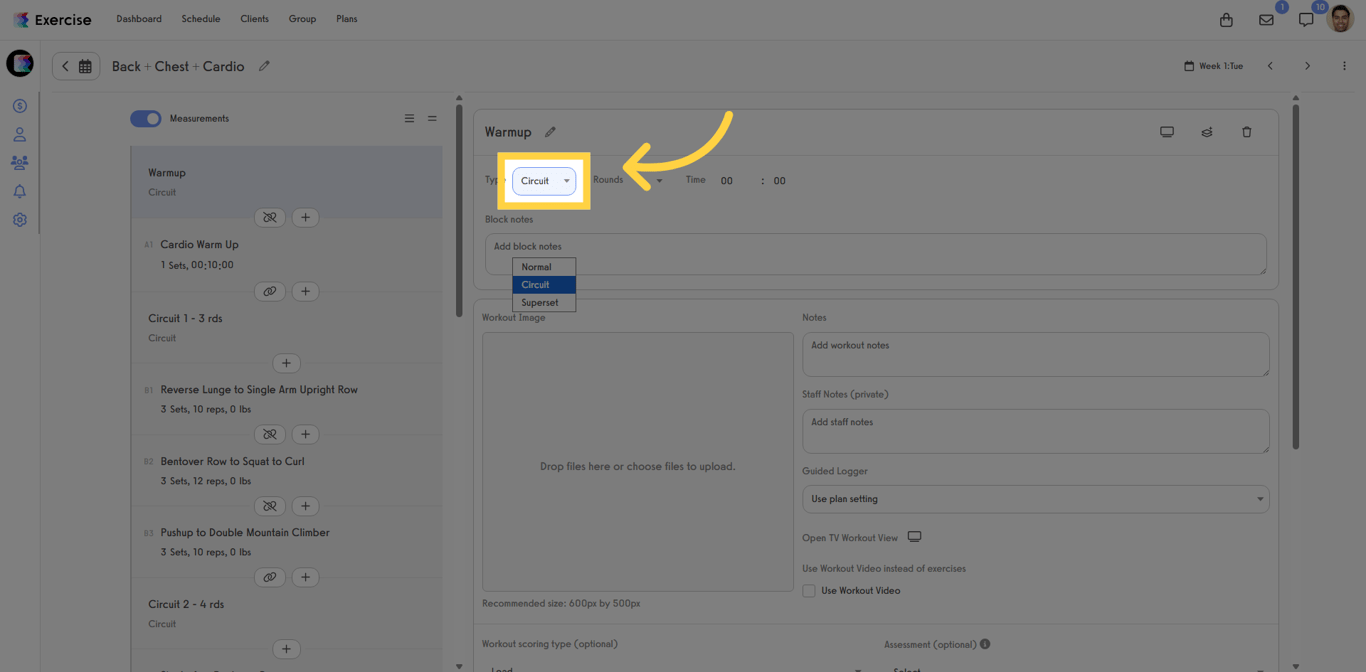Click the single person sidebar icon
The image size is (1366, 672).
[x=19, y=134]
